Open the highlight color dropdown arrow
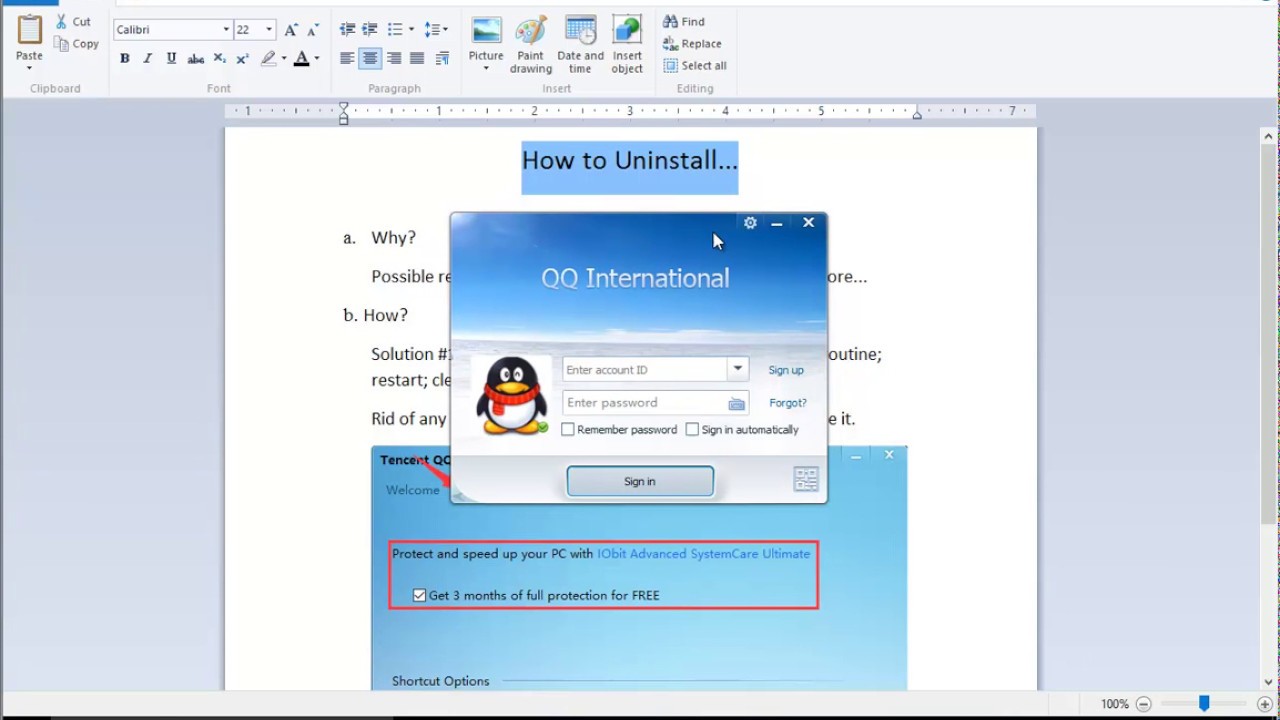This screenshot has width=1280, height=720. (x=284, y=59)
